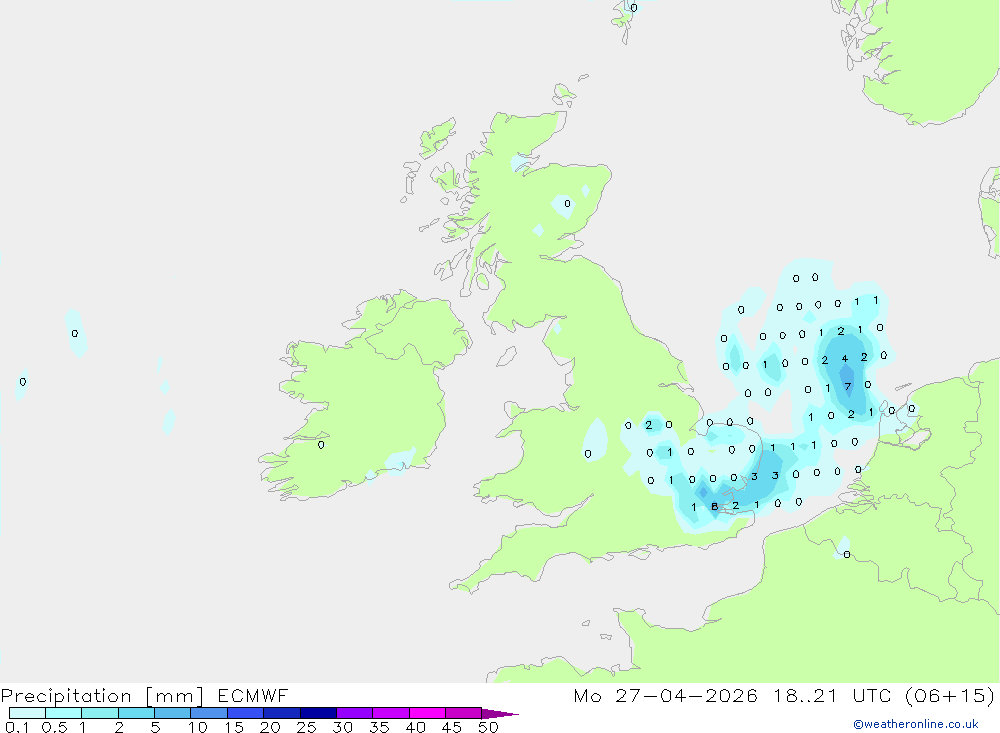Image resolution: width=1000 pixels, height=733 pixels.
Task: Click the '15' legend scale label
Action: pos(233,727)
